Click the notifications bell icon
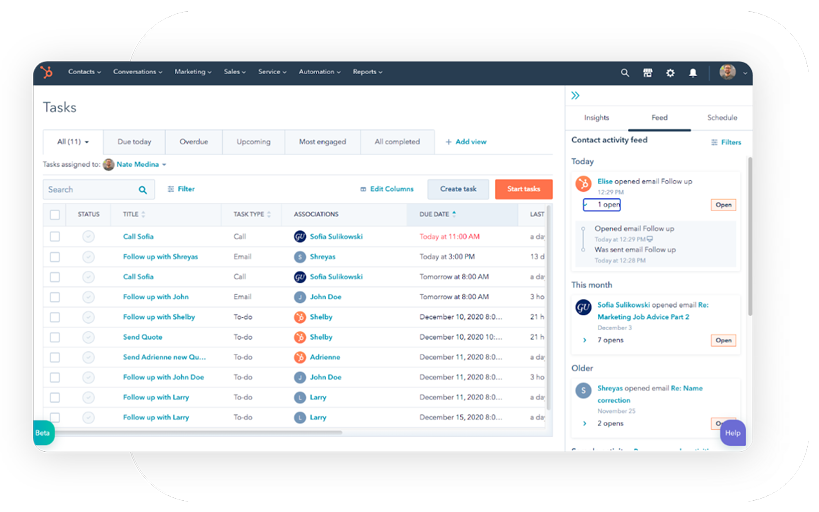The image size is (819, 512). [x=693, y=73]
